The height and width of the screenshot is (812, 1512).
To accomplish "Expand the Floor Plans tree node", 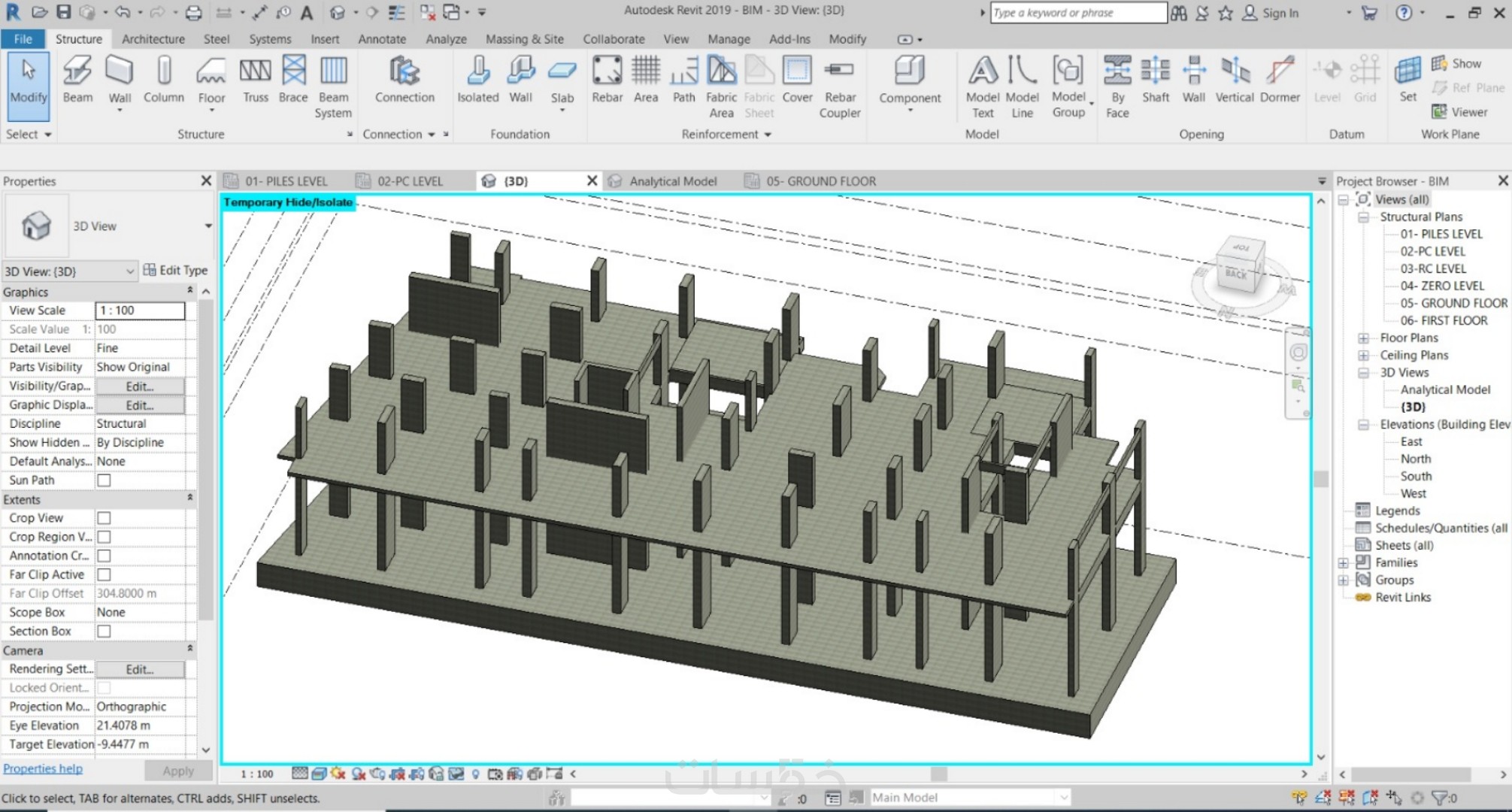I will [x=1363, y=338].
